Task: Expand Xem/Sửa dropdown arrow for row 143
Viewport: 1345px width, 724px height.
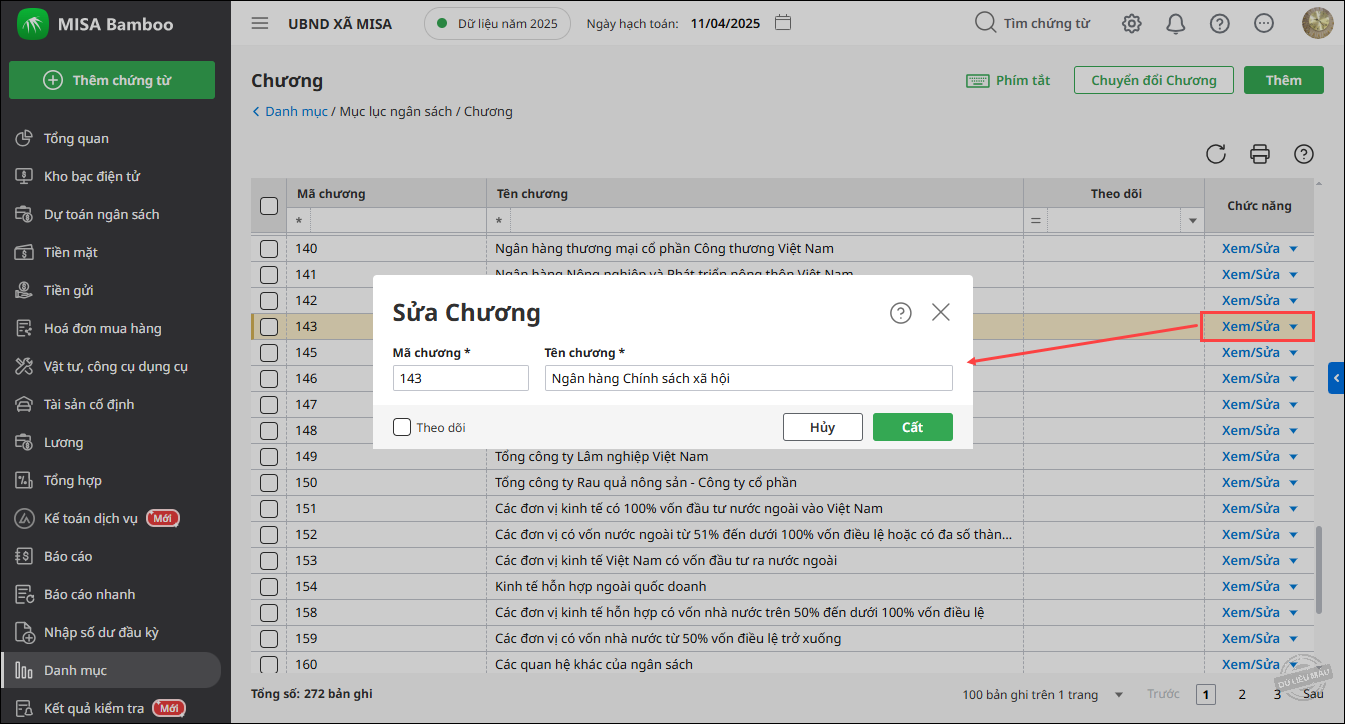Action: pyautogui.click(x=1293, y=326)
